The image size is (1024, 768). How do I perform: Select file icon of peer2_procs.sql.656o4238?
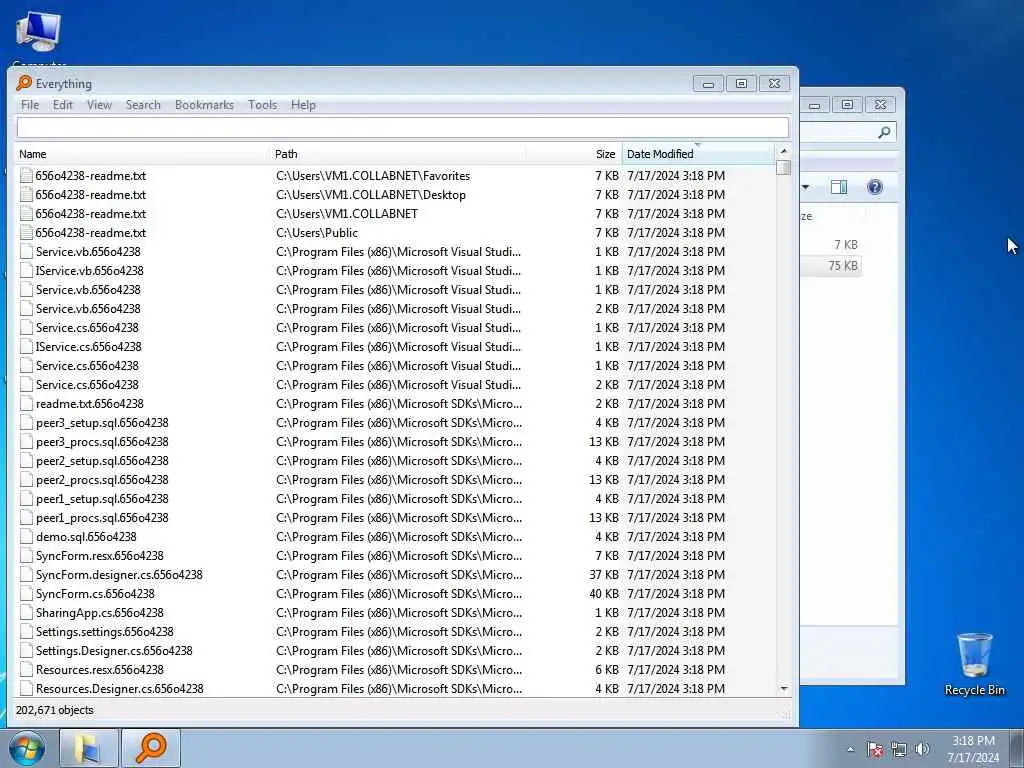(x=26, y=479)
